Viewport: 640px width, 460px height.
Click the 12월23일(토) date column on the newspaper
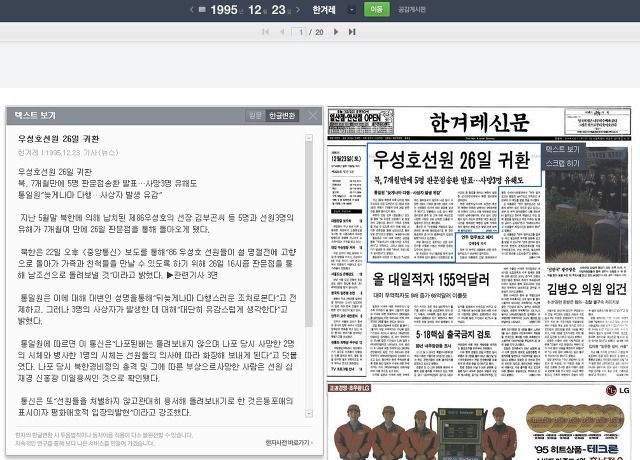(346, 158)
